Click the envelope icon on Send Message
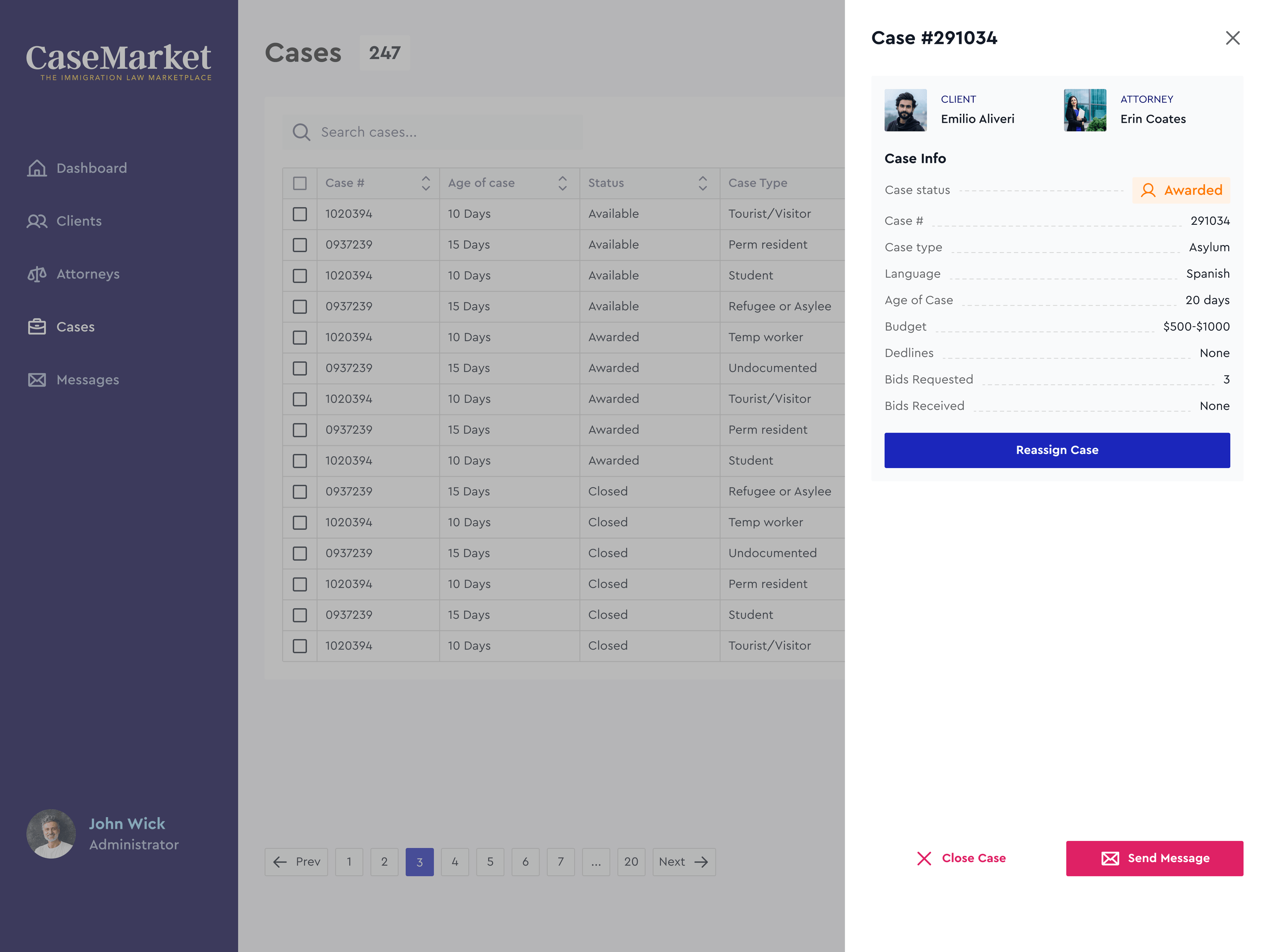 pos(1110,858)
